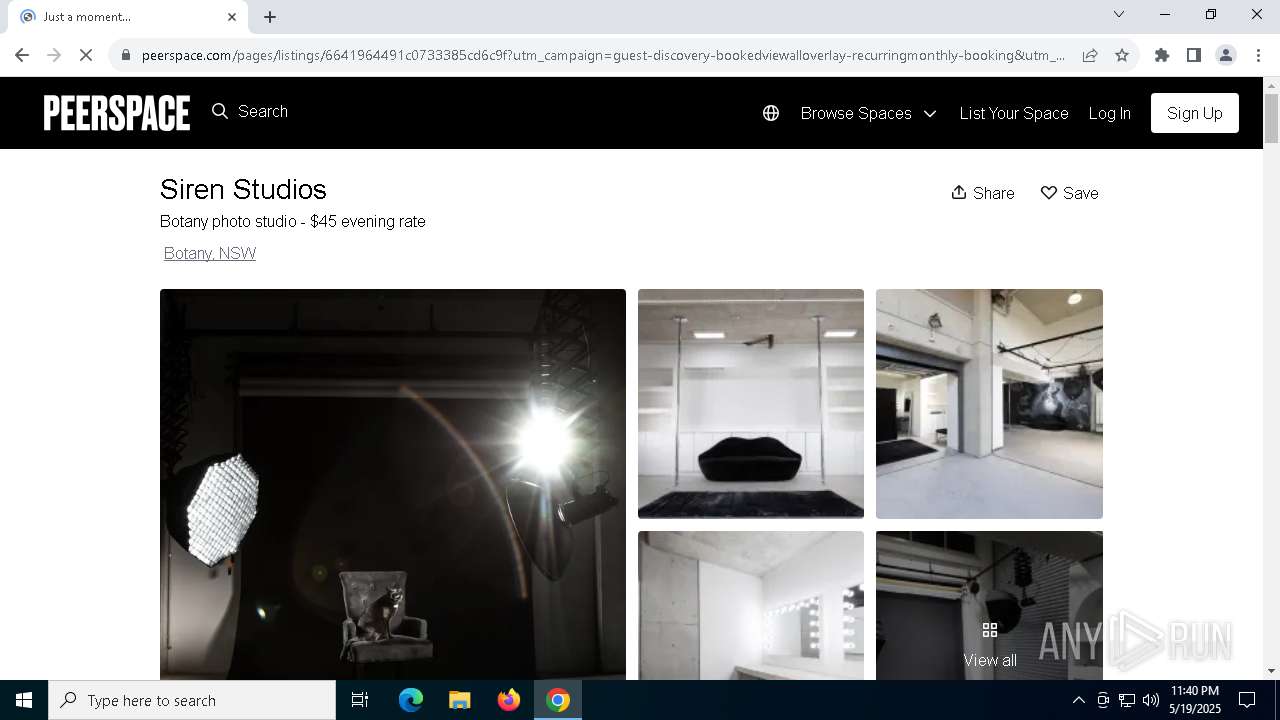Viewport: 1280px width, 720px height.
Task: Open the notification center
Action: [1247, 700]
